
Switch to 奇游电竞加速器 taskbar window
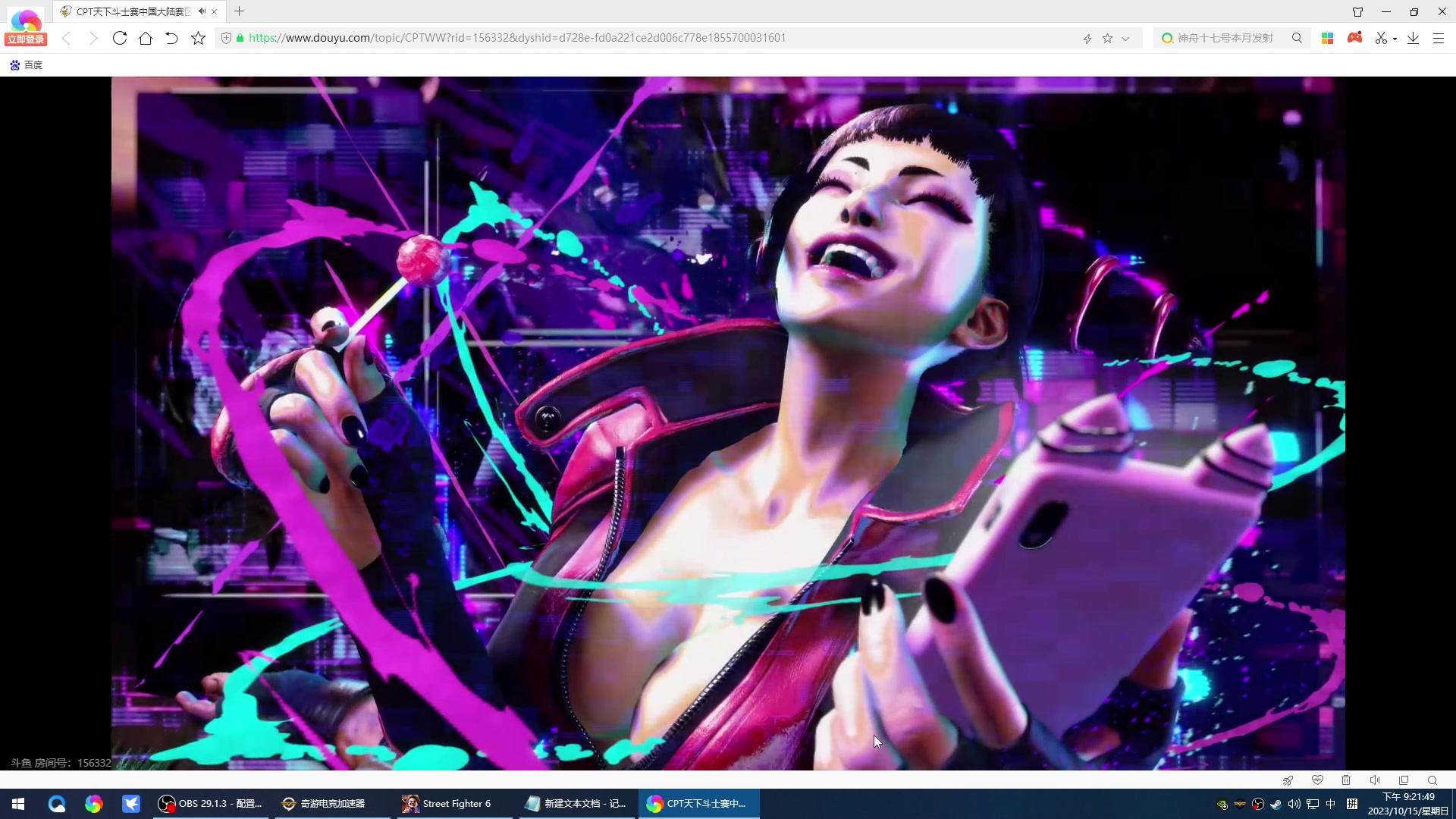tap(332, 804)
